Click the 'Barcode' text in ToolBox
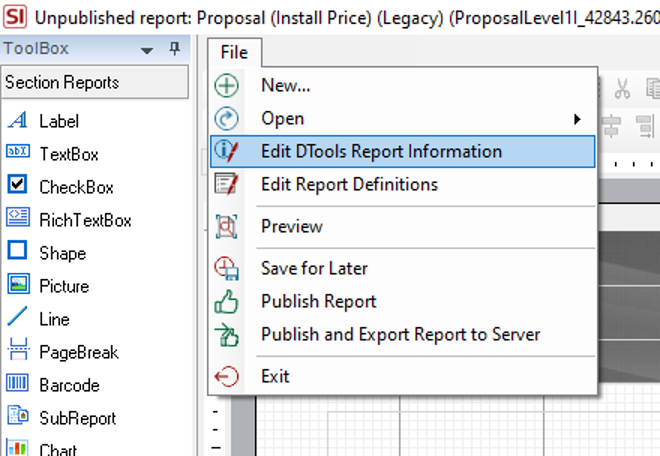The width and height of the screenshot is (660, 456). pos(69,385)
